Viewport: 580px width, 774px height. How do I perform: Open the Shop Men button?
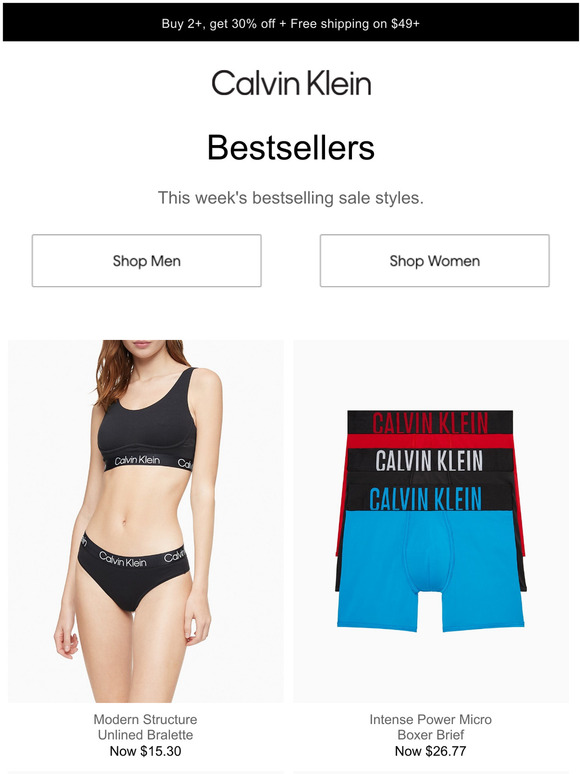[x=147, y=261]
